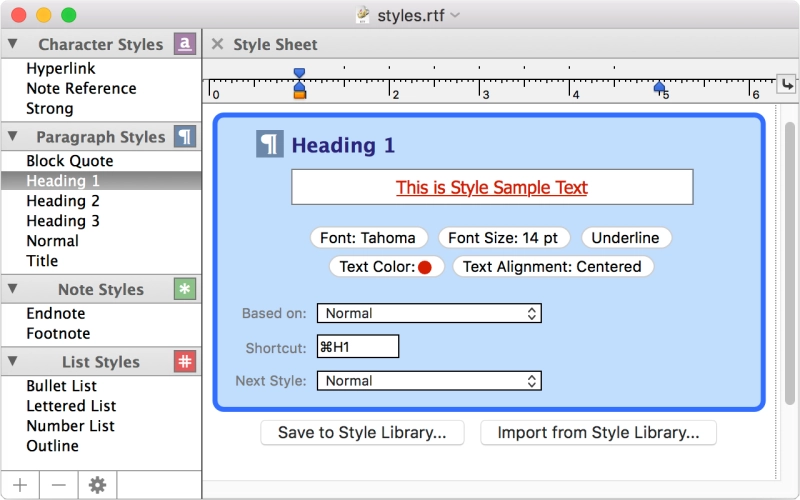Screen dimensions: 800x500
Task: Open the gear actions menu
Action: click(97, 485)
